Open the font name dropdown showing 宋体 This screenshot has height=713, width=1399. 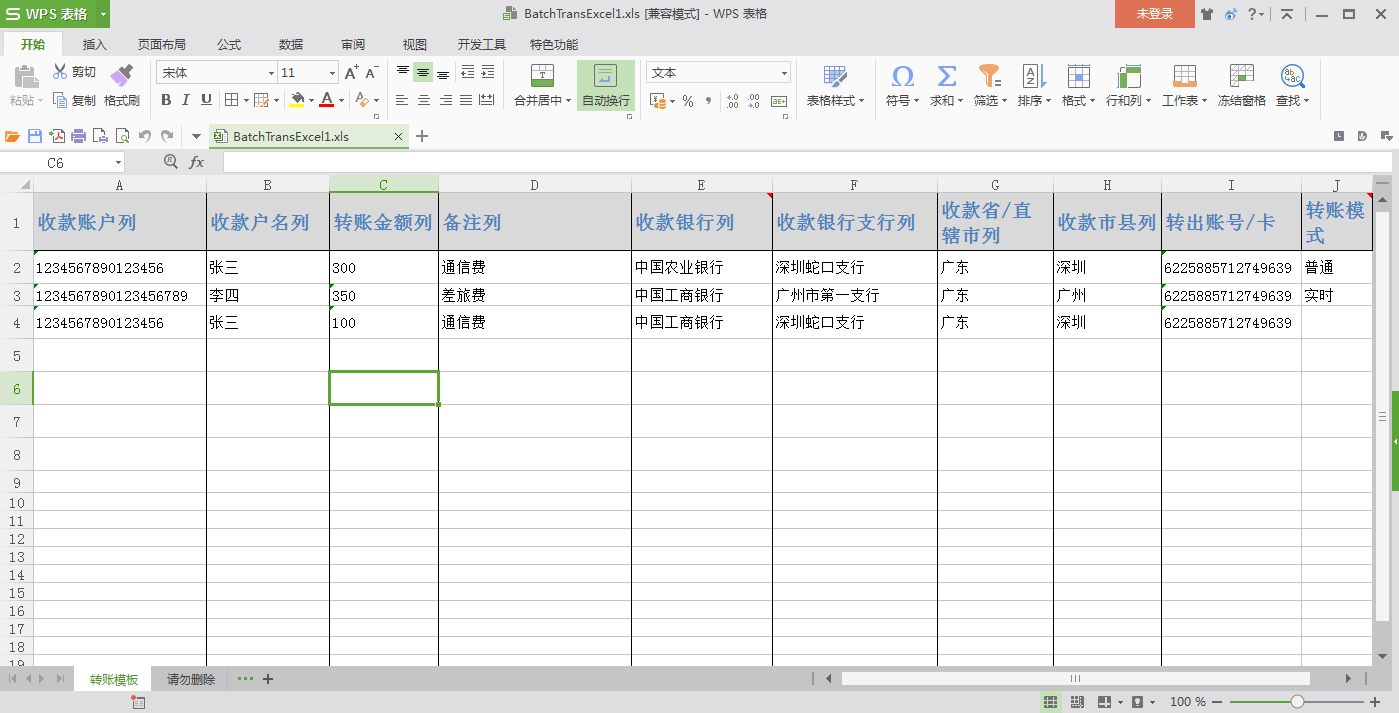tap(271, 73)
